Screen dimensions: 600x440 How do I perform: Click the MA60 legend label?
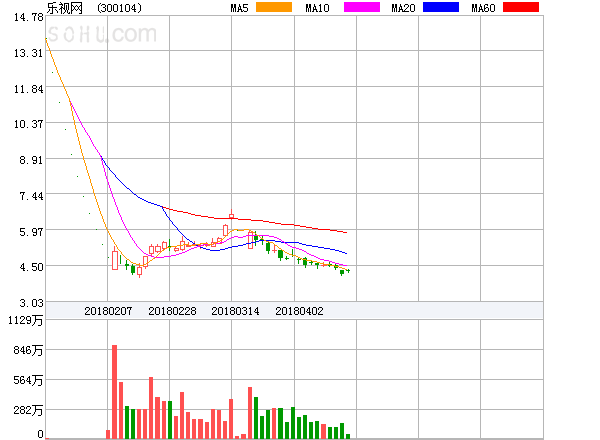(x=483, y=8)
